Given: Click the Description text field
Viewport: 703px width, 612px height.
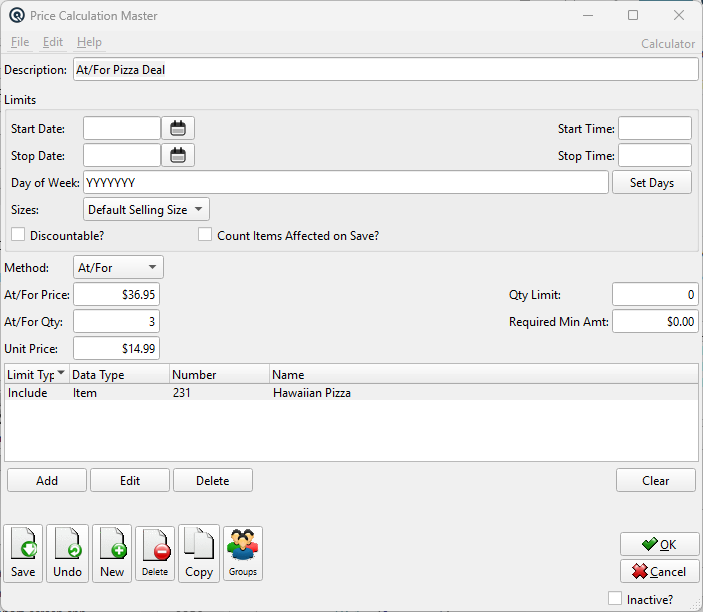Looking at the screenshot, I should pos(386,69).
